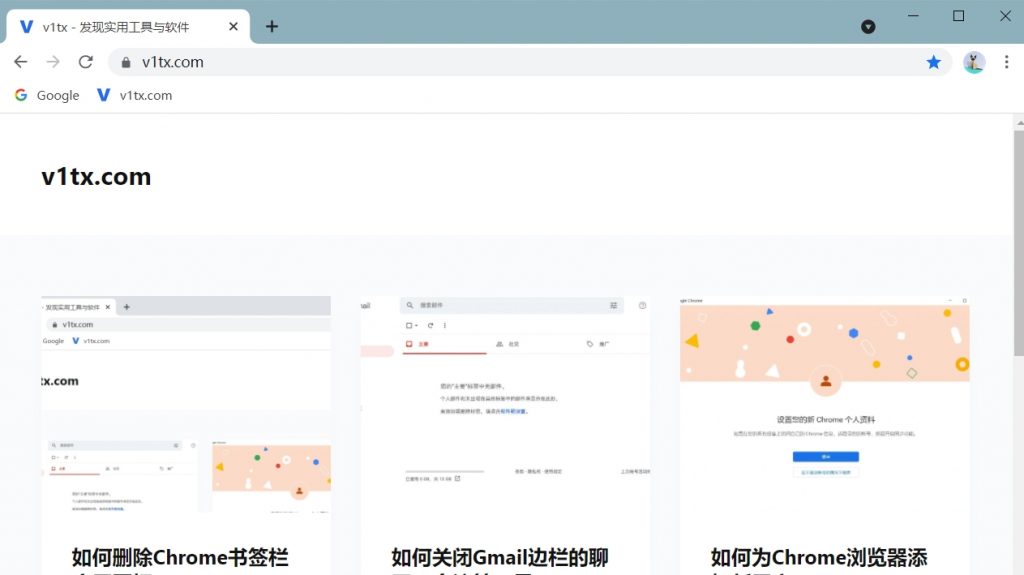
Task: Go back to the previous page
Action: (20, 62)
